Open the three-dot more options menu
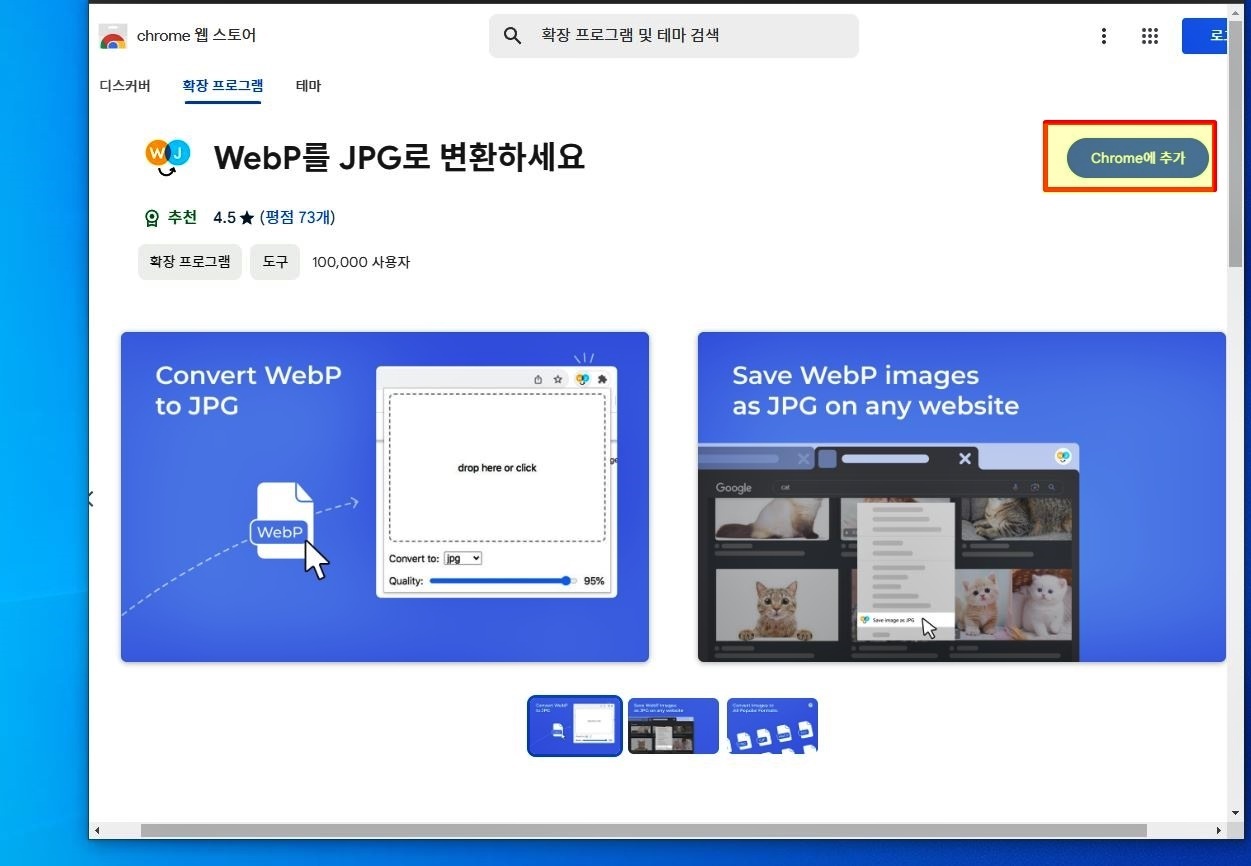 (x=1104, y=36)
